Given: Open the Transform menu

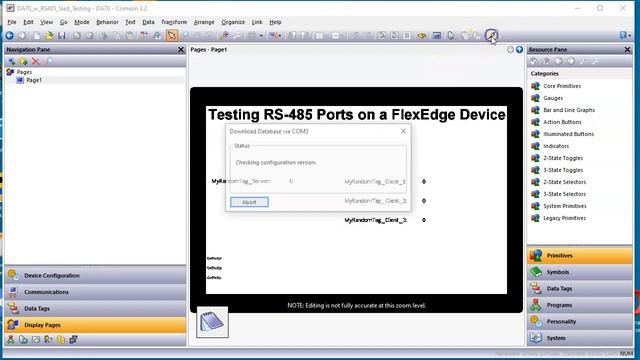Looking at the screenshot, I should 174,22.
